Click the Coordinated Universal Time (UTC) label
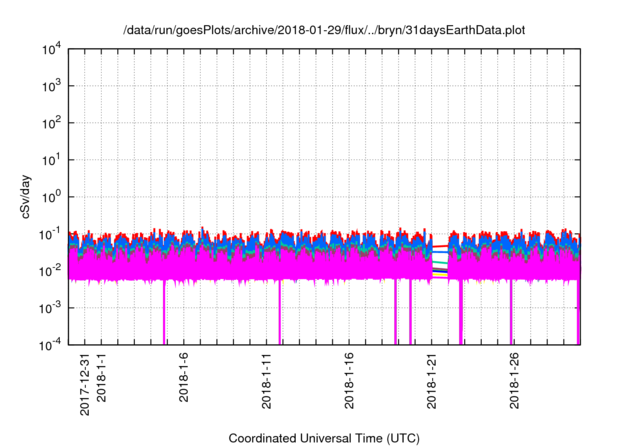The image size is (640, 448). click(x=324, y=439)
